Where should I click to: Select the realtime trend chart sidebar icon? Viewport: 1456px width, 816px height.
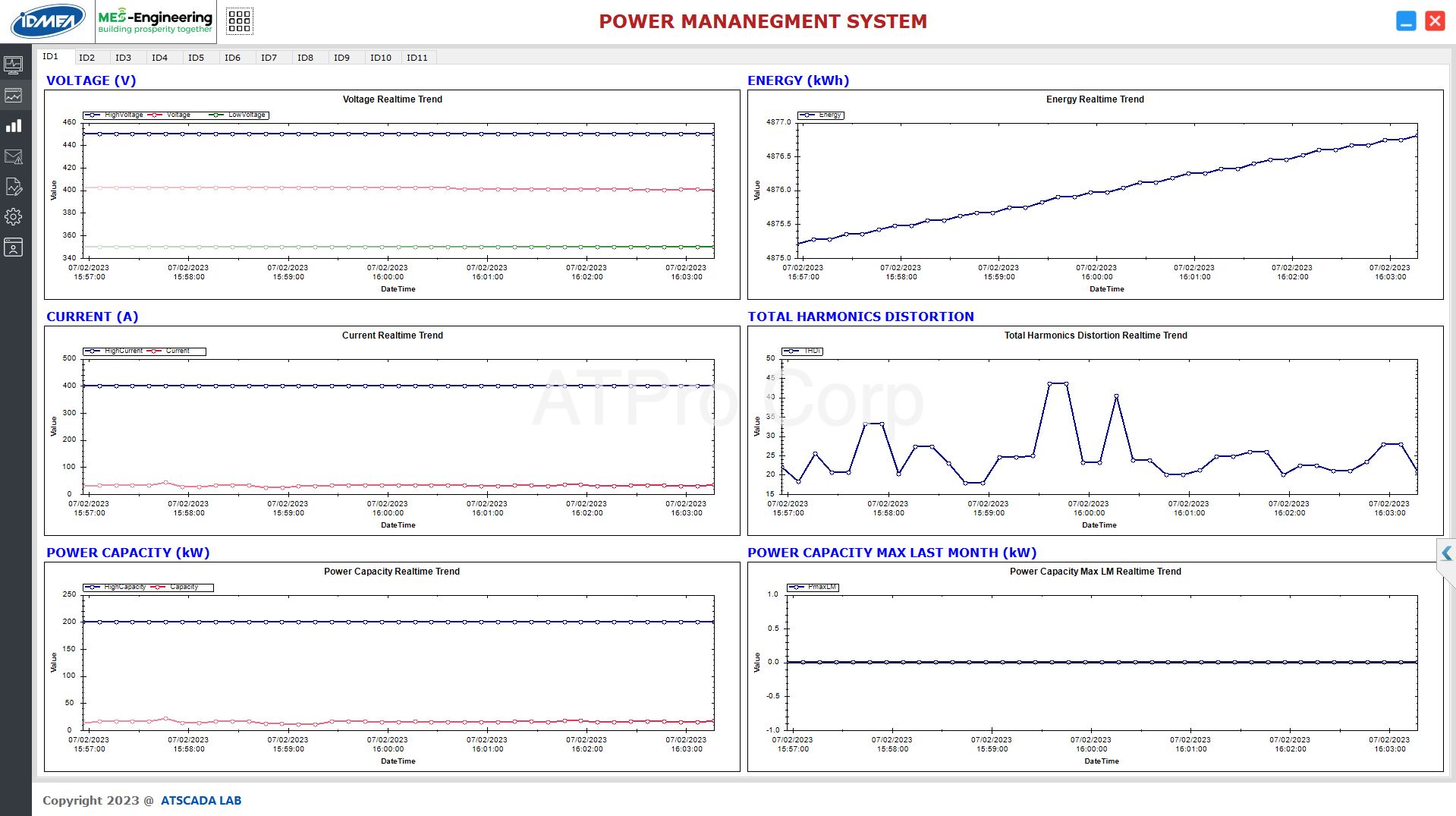point(14,96)
